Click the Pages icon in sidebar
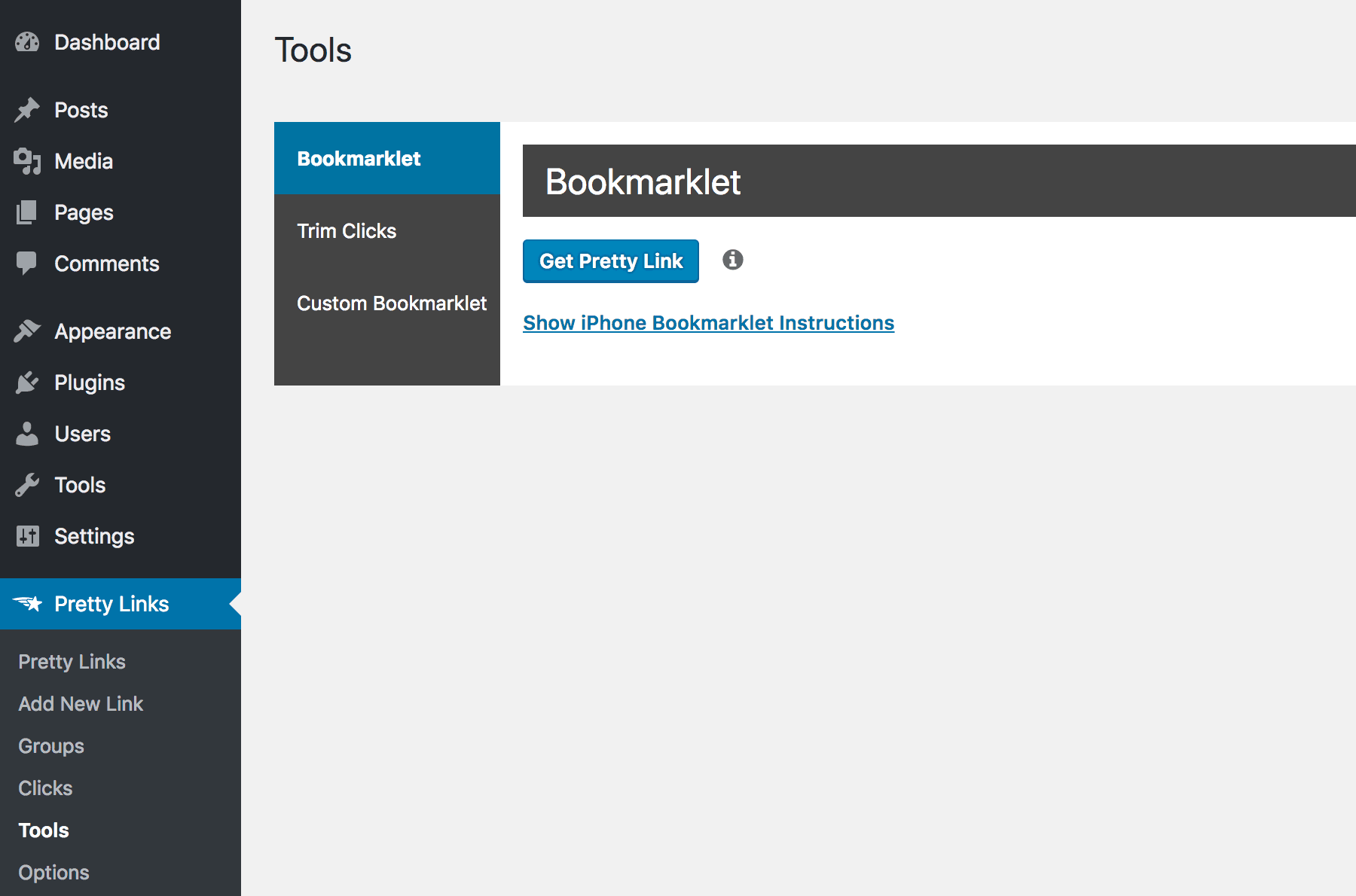 [x=27, y=212]
